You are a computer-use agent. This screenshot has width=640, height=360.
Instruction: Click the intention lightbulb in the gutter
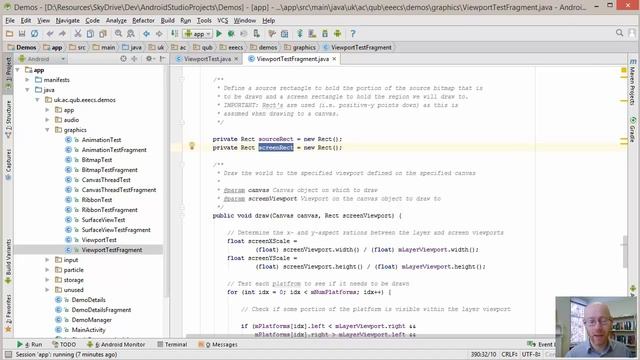point(192,146)
